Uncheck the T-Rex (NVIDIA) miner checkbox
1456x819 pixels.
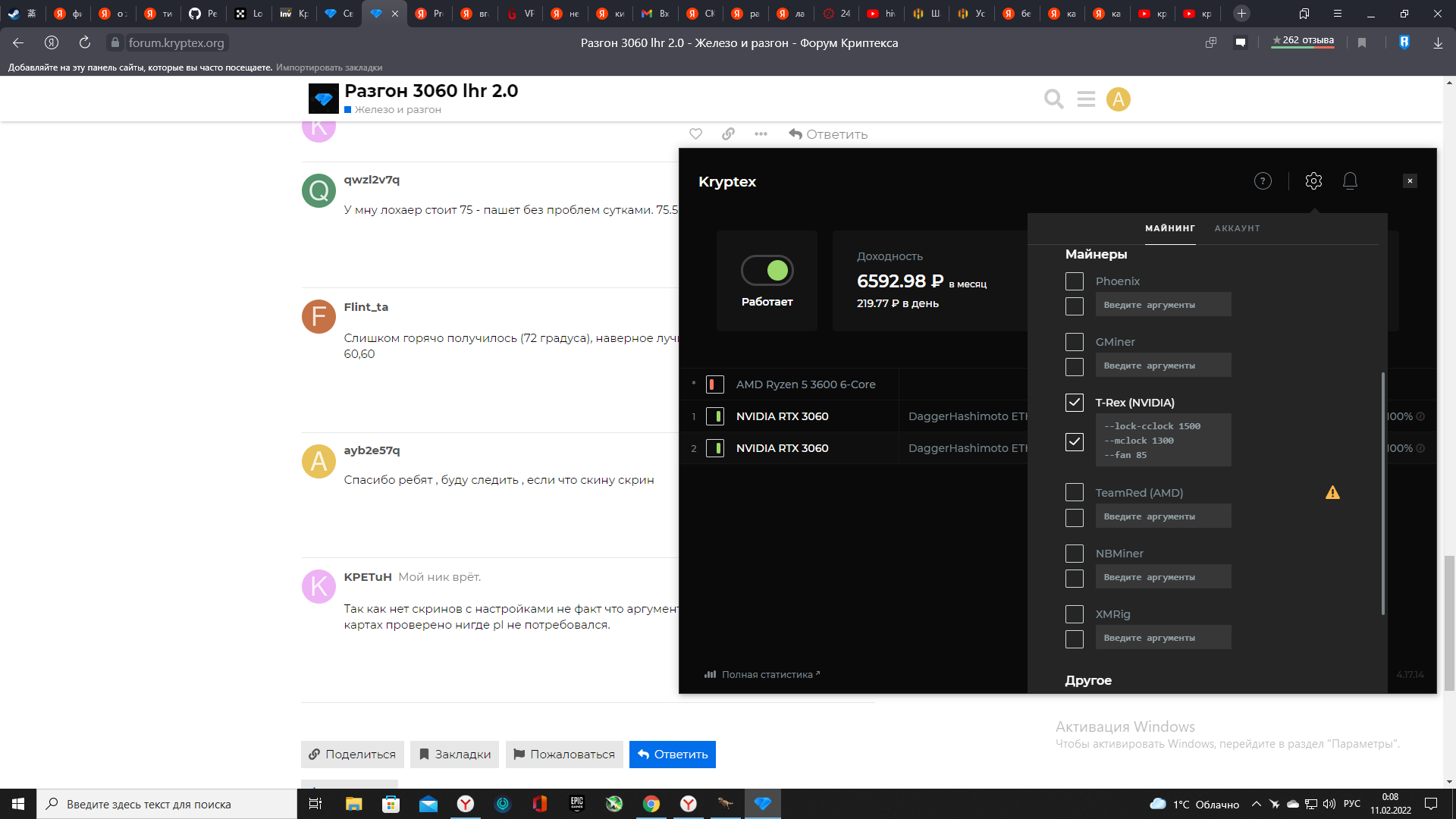coord(1075,403)
